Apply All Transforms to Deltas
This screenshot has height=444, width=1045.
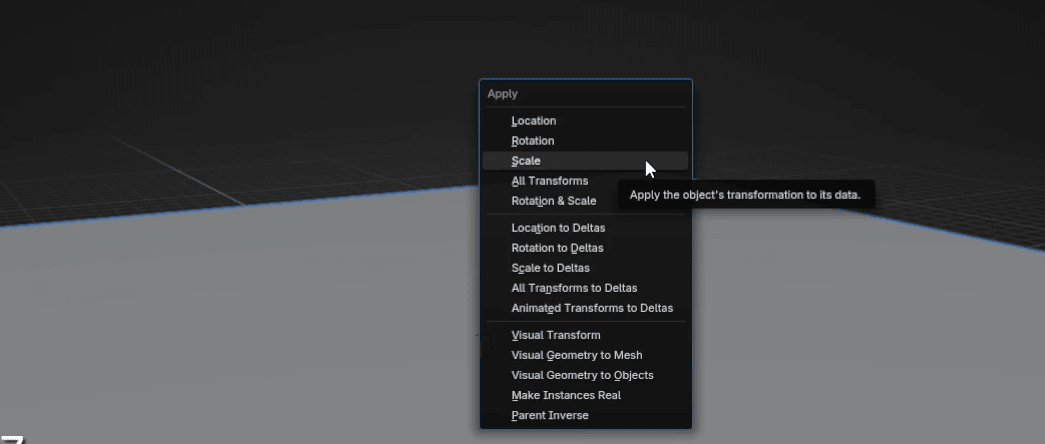[574, 288]
